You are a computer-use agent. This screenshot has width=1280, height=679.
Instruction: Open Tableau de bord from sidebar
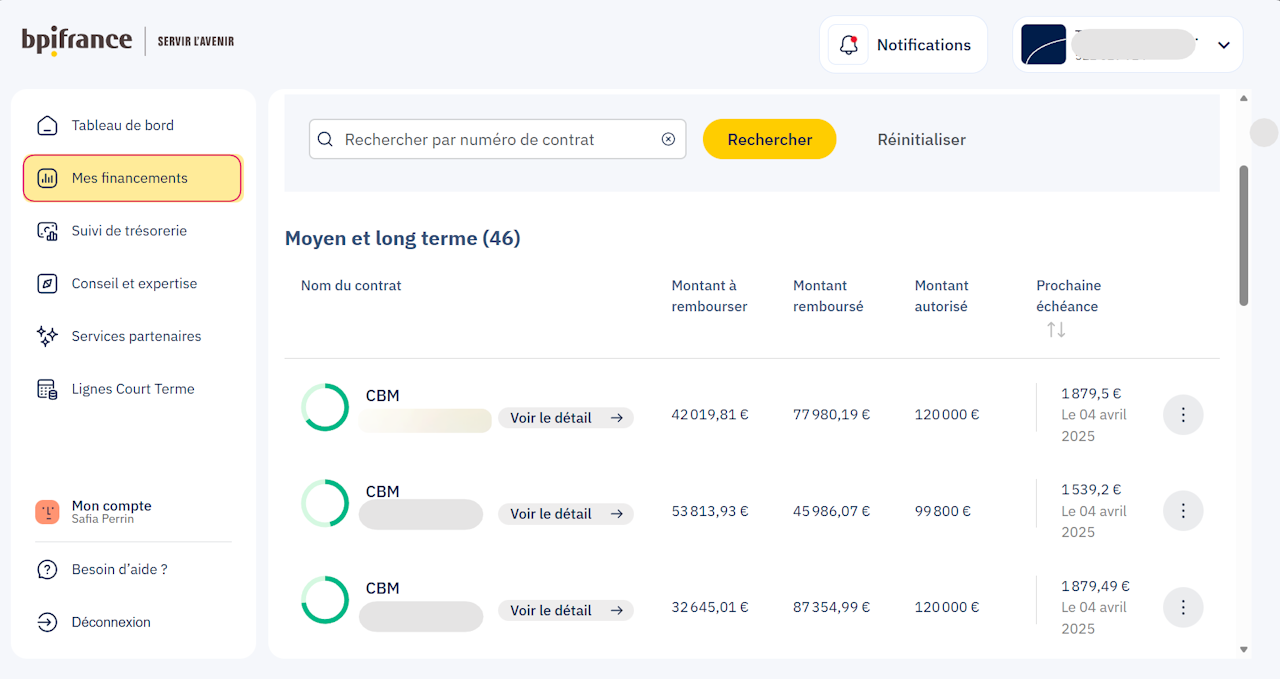point(123,125)
